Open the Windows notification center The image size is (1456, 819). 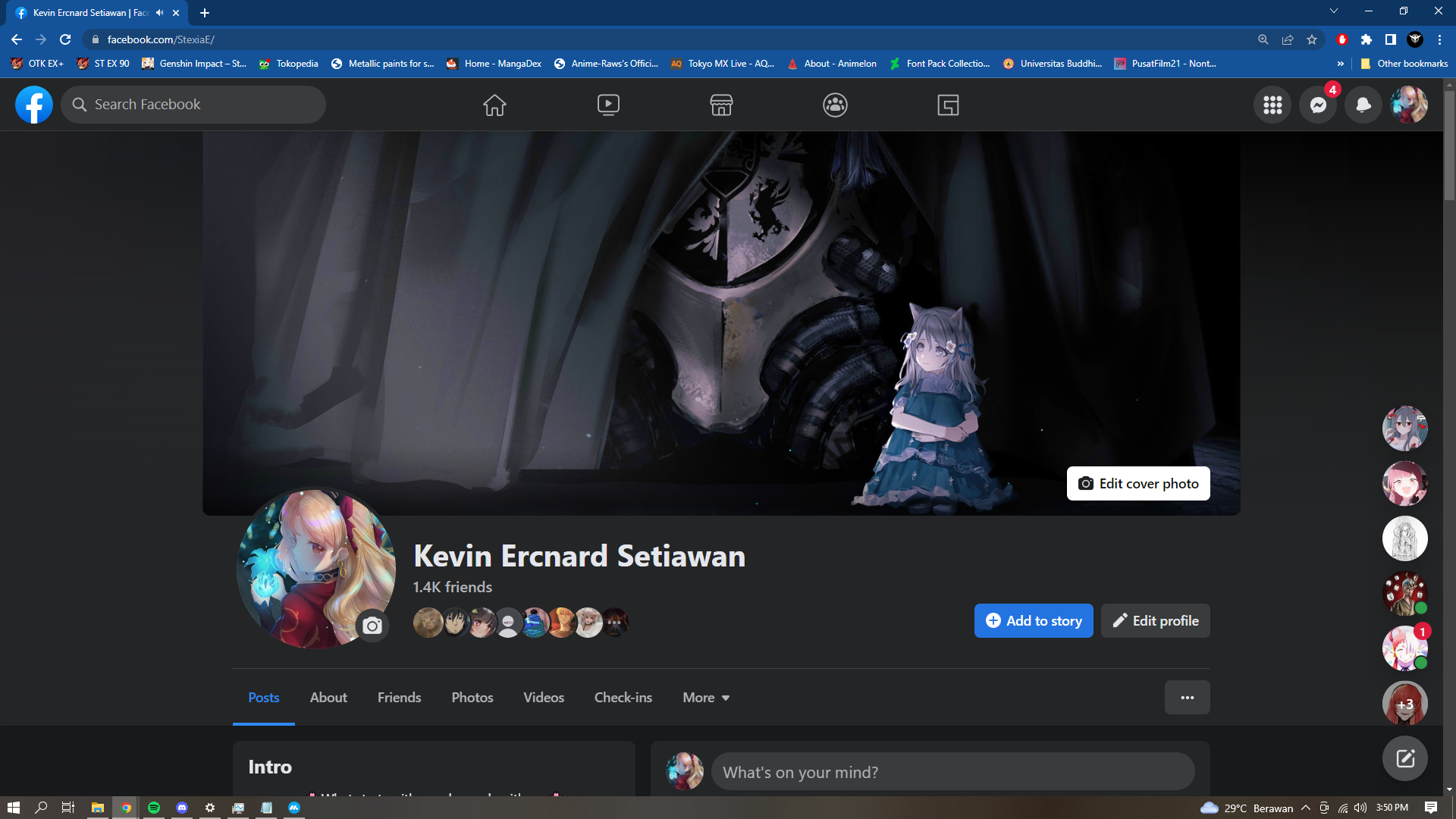(x=1431, y=808)
